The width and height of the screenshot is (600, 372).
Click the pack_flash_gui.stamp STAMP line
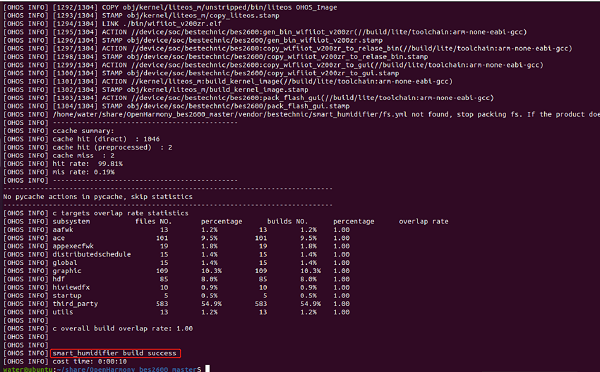[176, 106]
